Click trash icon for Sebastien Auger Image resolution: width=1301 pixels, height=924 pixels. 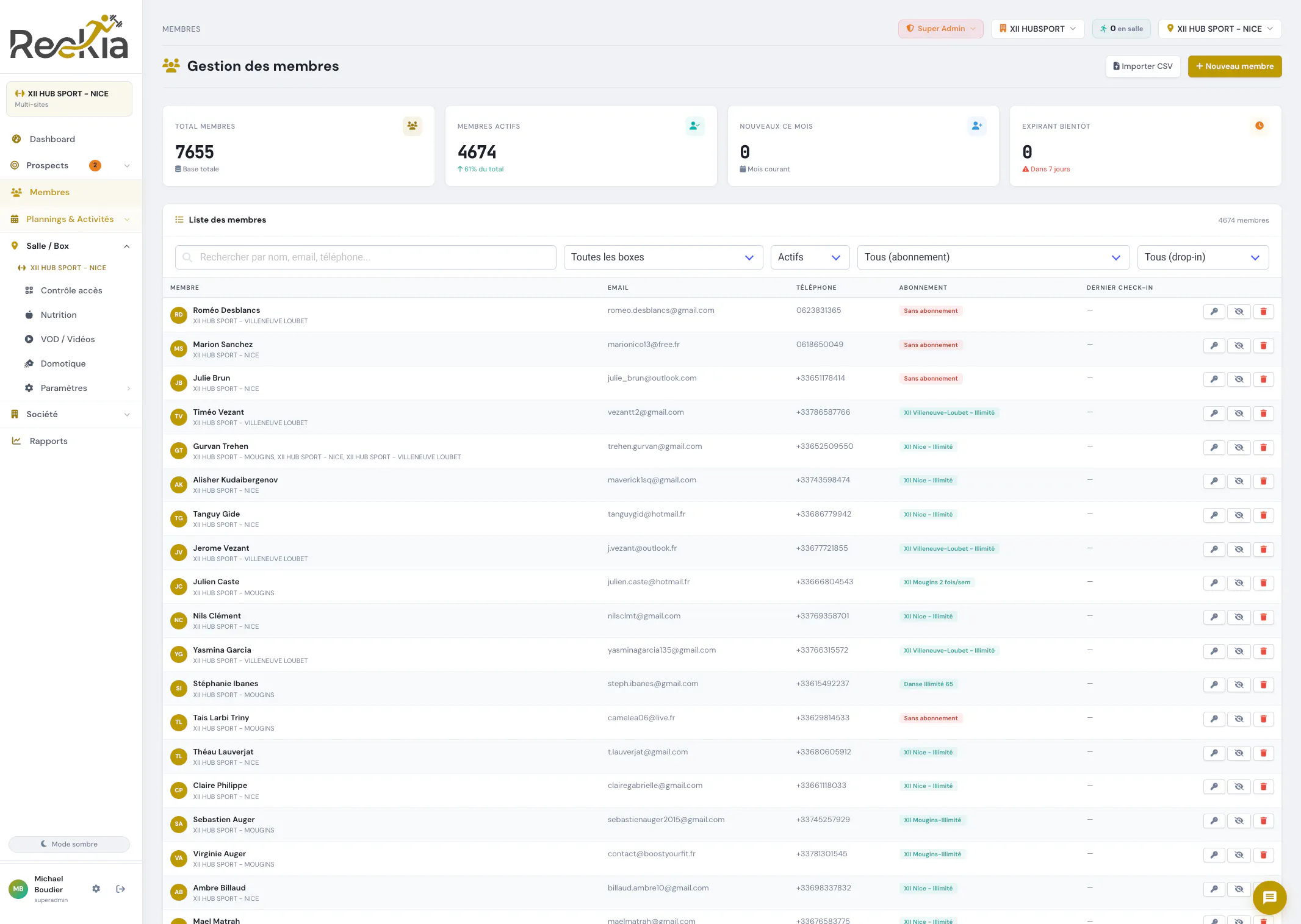(1263, 821)
